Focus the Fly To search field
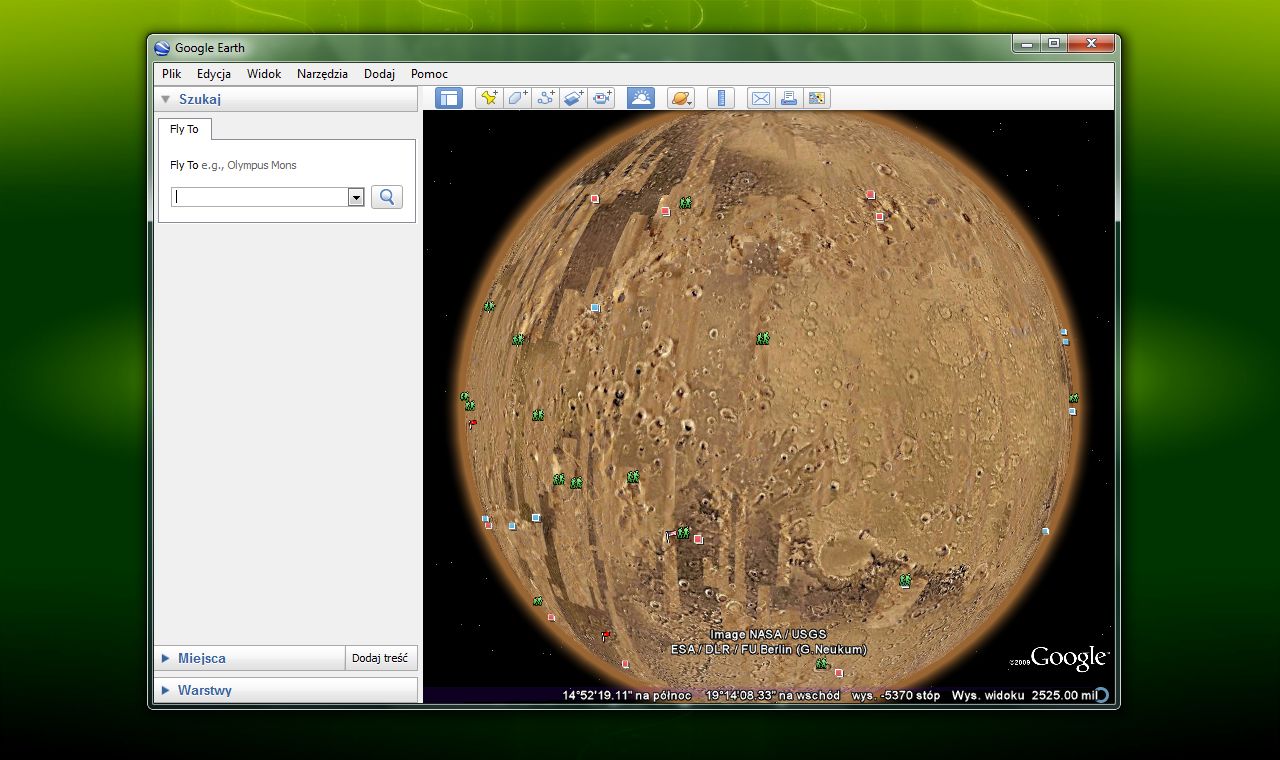Viewport: 1280px width, 760px height. 259,197
